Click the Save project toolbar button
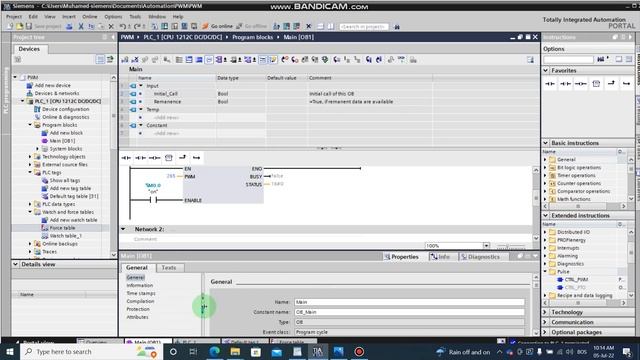Viewport: 640px width, 360px height. click(44, 26)
